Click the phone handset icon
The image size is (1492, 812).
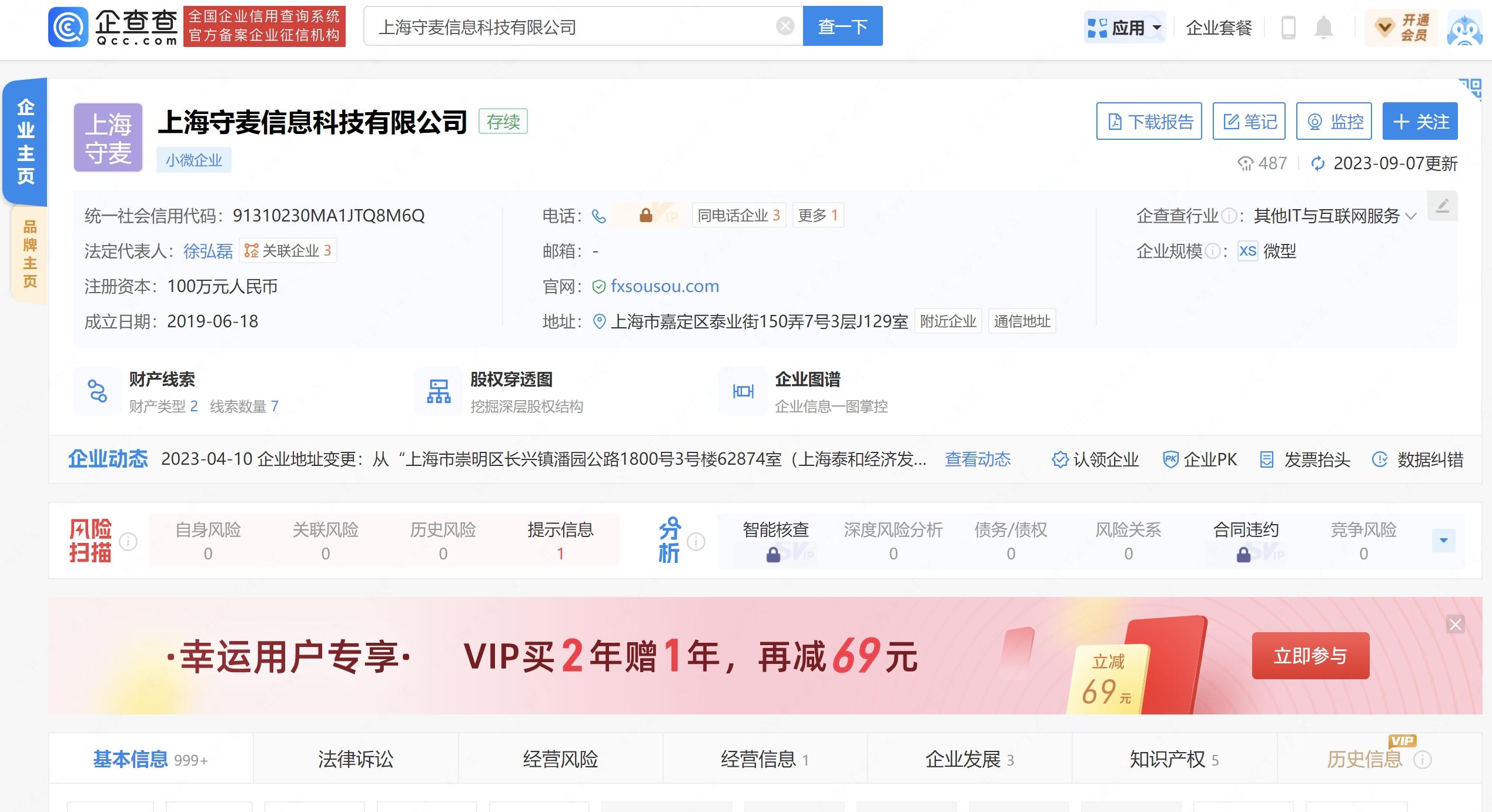pos(598,216)
